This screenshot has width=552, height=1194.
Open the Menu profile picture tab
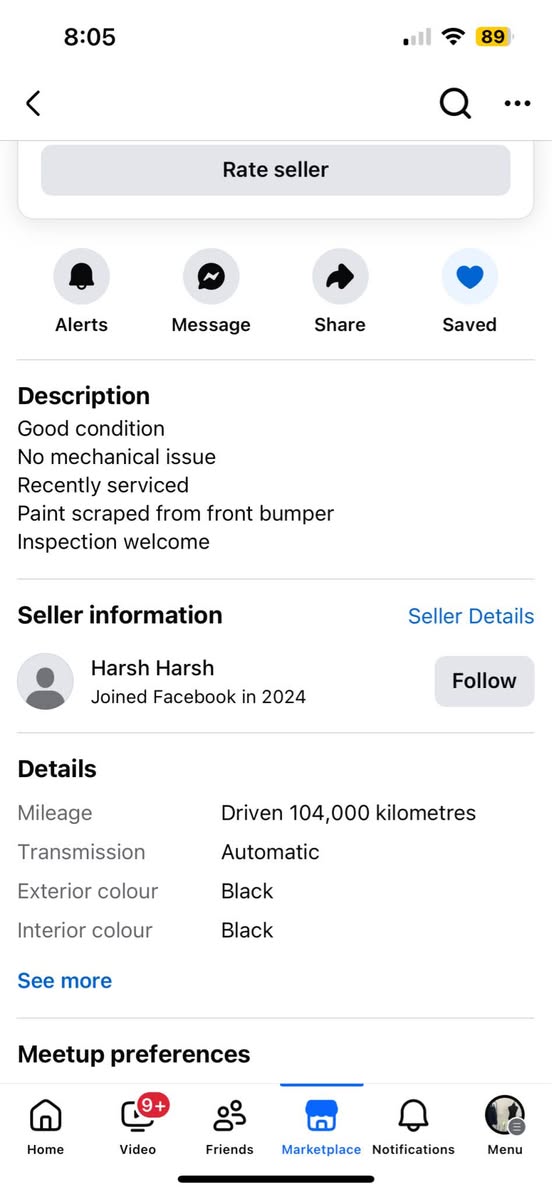(x=505, y=1126)
